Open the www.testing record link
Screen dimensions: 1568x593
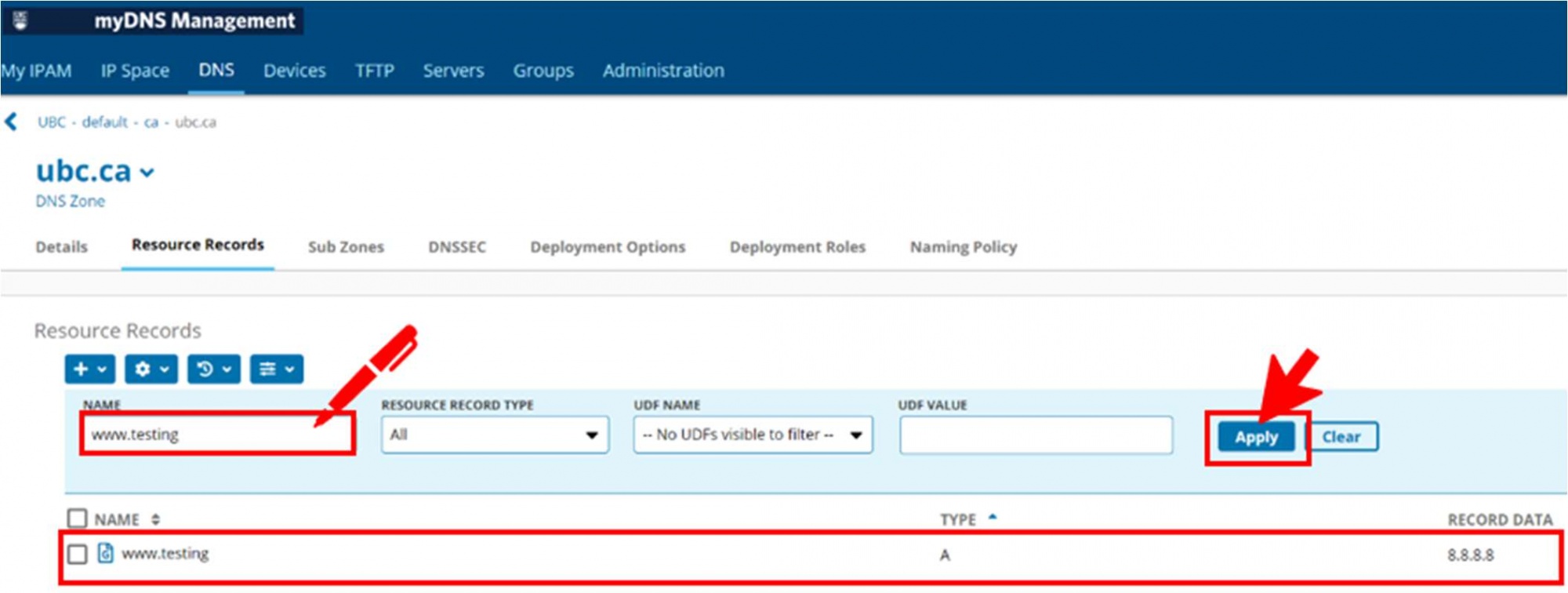click(x=165, y=554)
